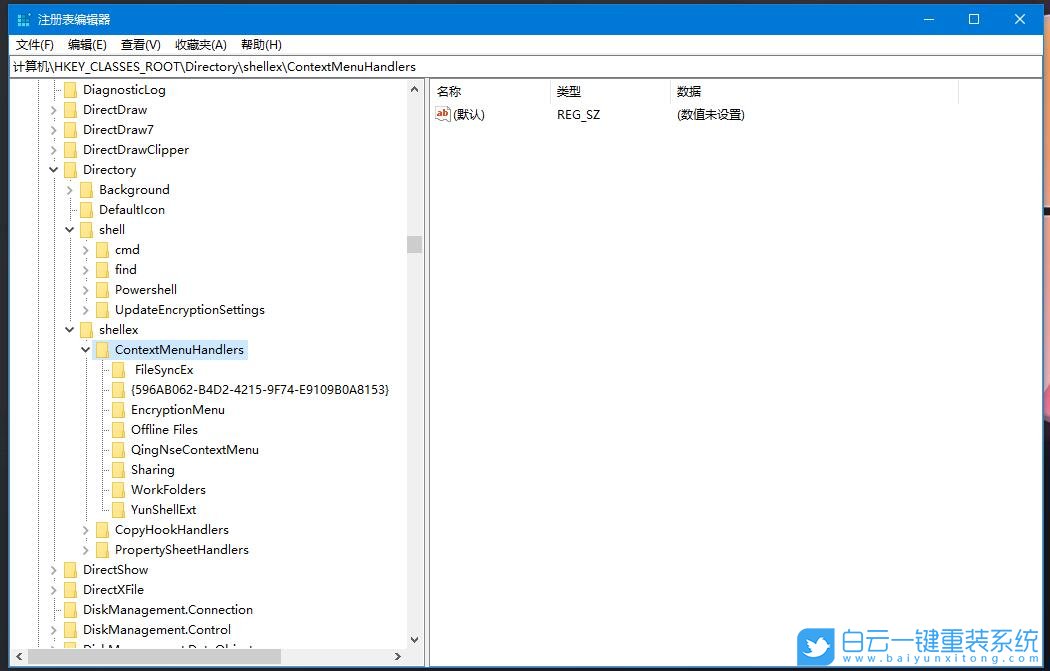This screenshot has height=671, width=1050.
Task: Click the YunShellExt folder icon
Action: click(x=119, y=509)
